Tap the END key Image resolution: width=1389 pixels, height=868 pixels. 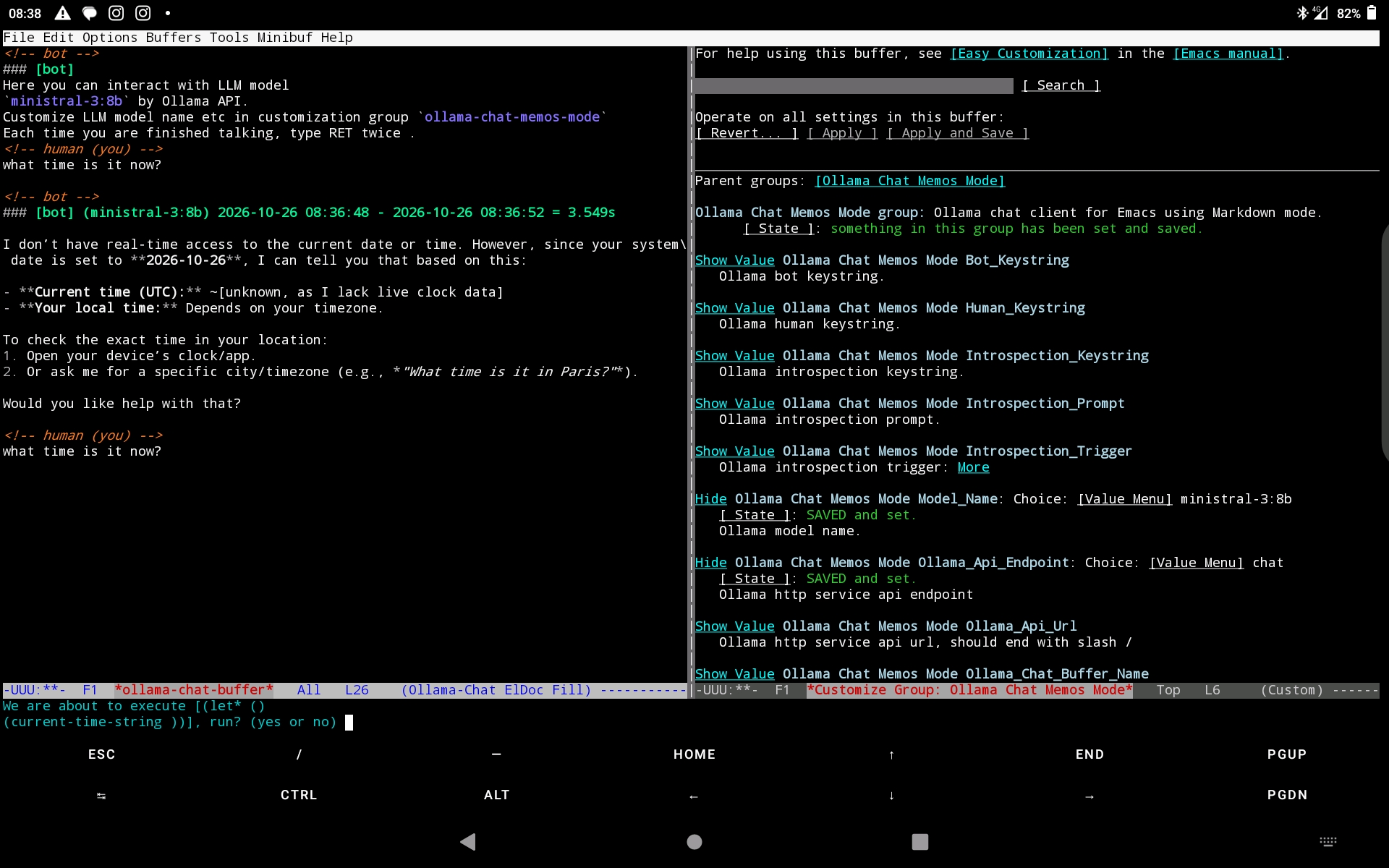click(1089, 754)
